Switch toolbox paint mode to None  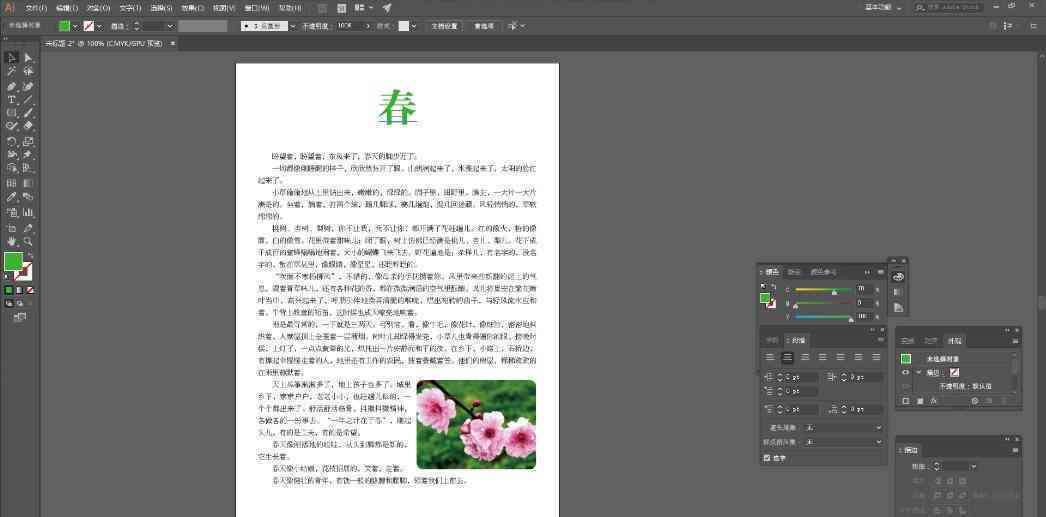click(30, 290)
